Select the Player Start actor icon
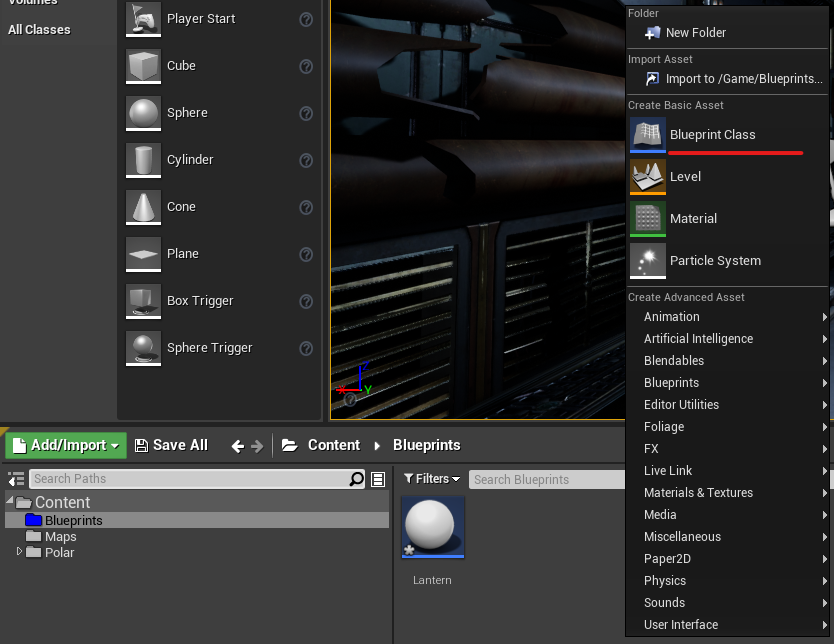Viewport: 834px width, 644px height. tap(143, 19)
